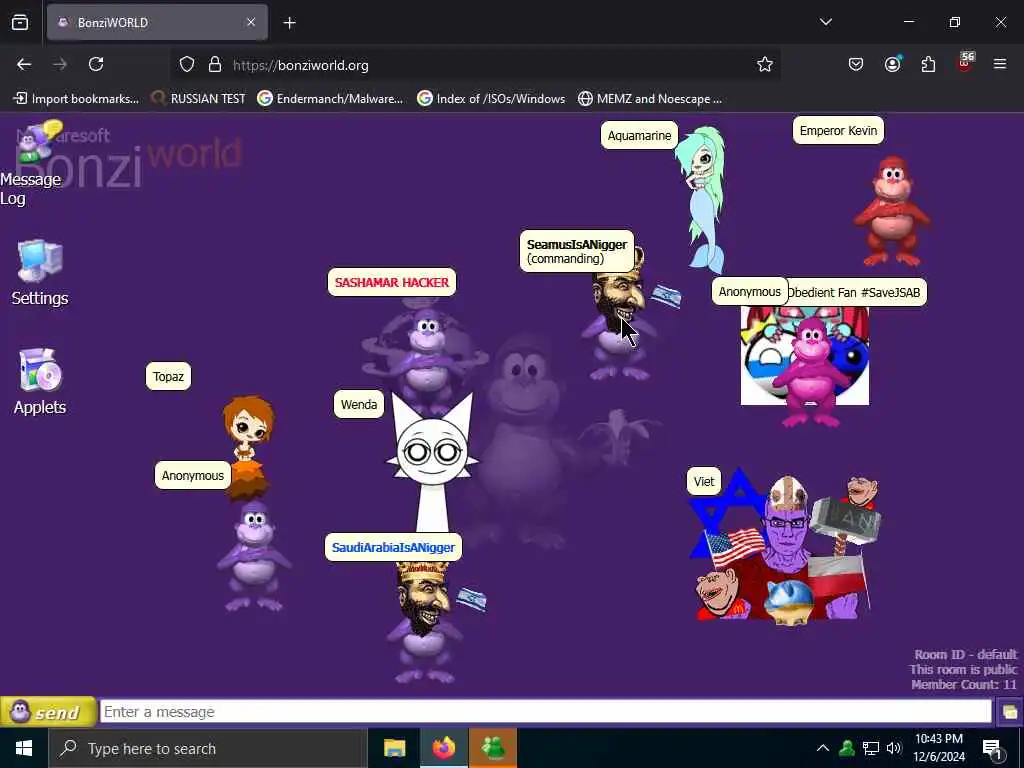
Task: Open the Firefox account icon
Action: 892,64
